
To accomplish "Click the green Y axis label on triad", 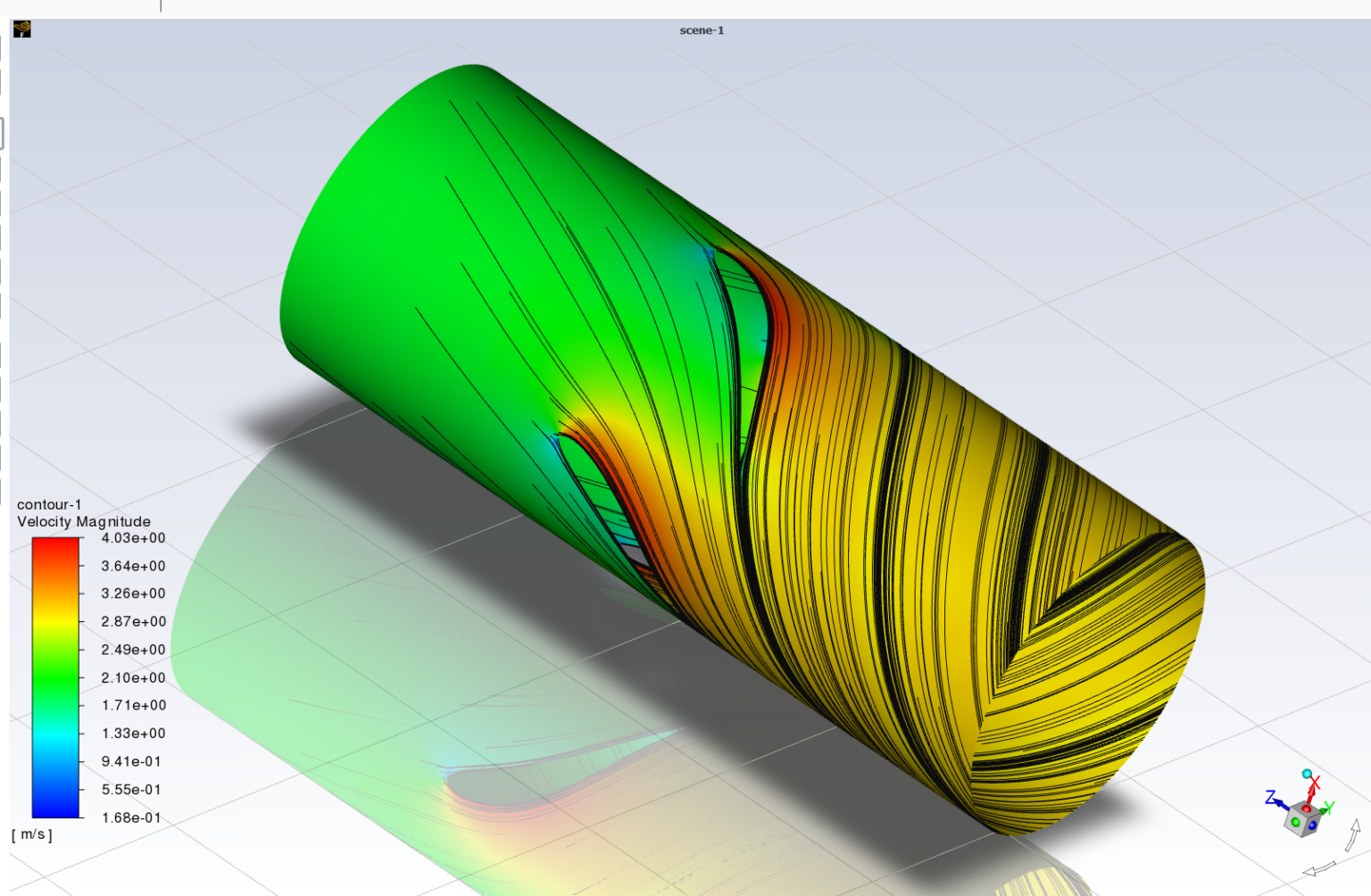I will pyautogui.click(x=1328, y=808).
